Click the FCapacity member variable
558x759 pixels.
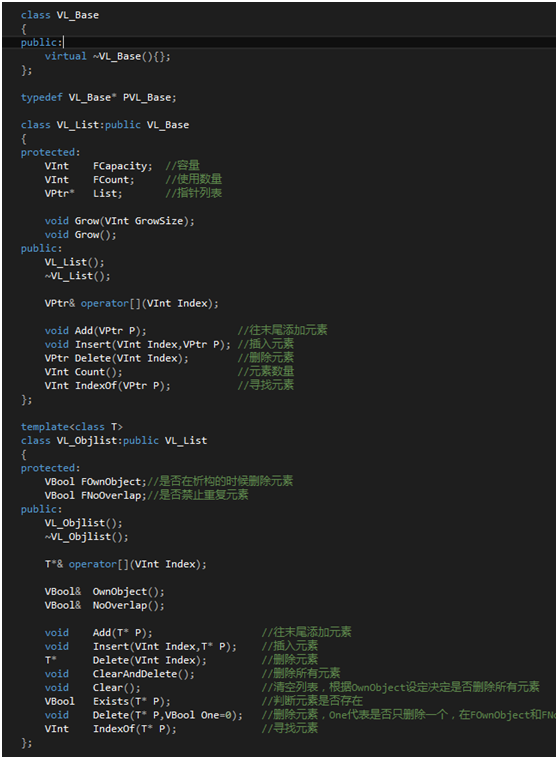click(x=122, y=166)
